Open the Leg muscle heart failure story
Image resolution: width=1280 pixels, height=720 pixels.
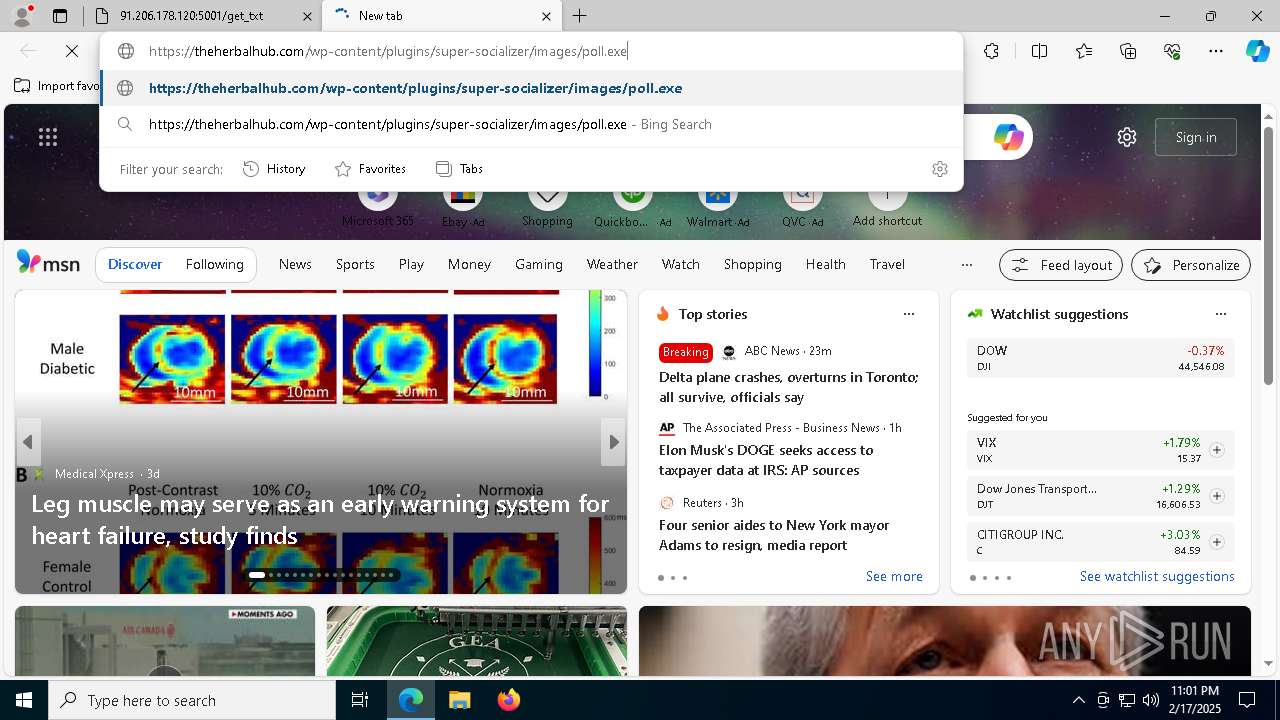point(320,519)
